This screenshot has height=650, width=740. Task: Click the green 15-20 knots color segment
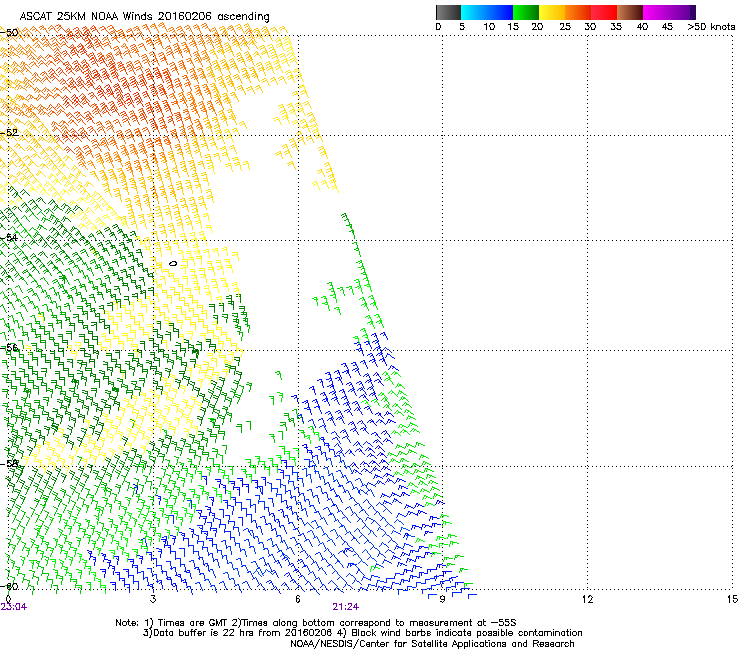coord(526,12)
